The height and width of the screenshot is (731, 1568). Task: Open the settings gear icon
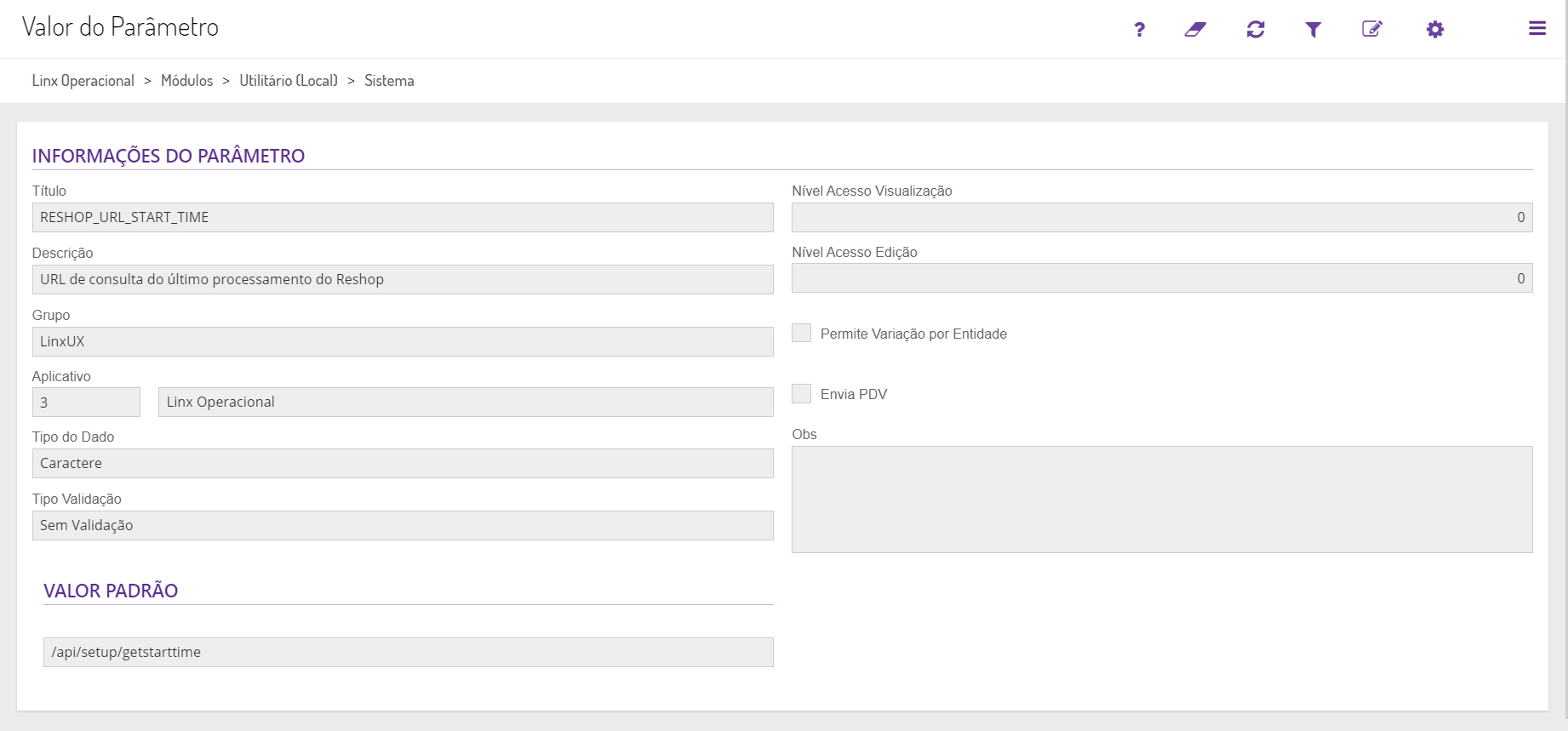[1435, 30]
